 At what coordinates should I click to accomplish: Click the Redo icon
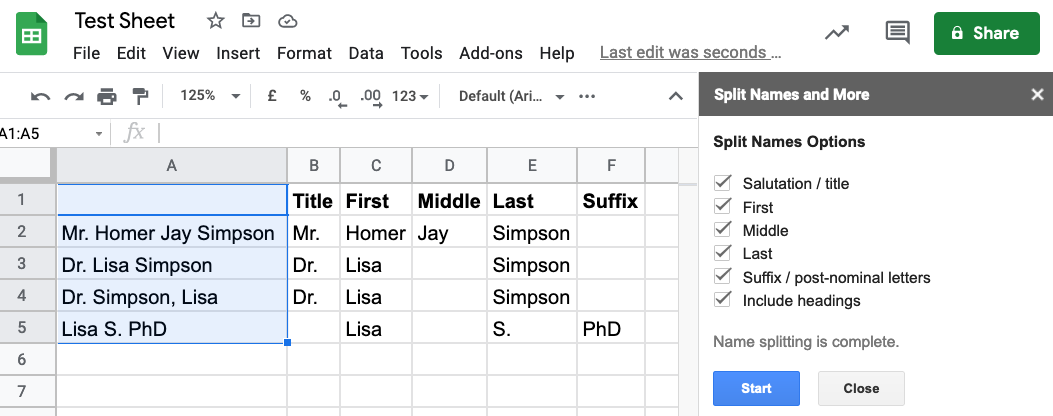[x=74, y=96]
